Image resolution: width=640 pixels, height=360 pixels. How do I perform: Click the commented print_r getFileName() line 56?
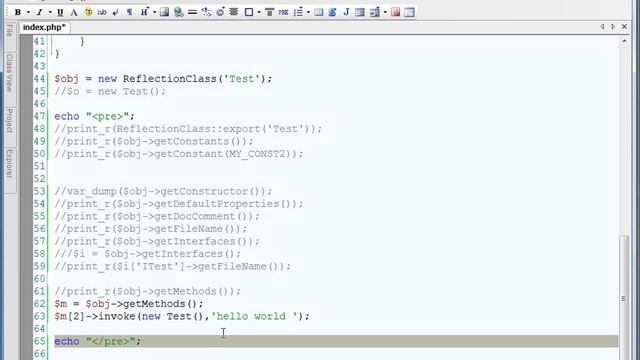click(151, 229)
